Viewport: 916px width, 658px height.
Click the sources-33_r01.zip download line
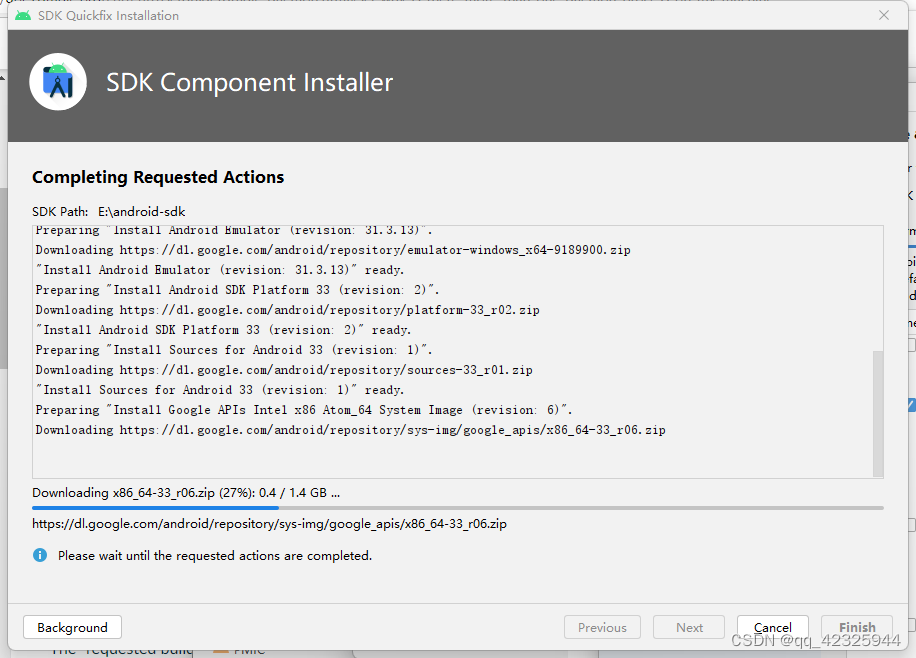[x=284, y=370]
